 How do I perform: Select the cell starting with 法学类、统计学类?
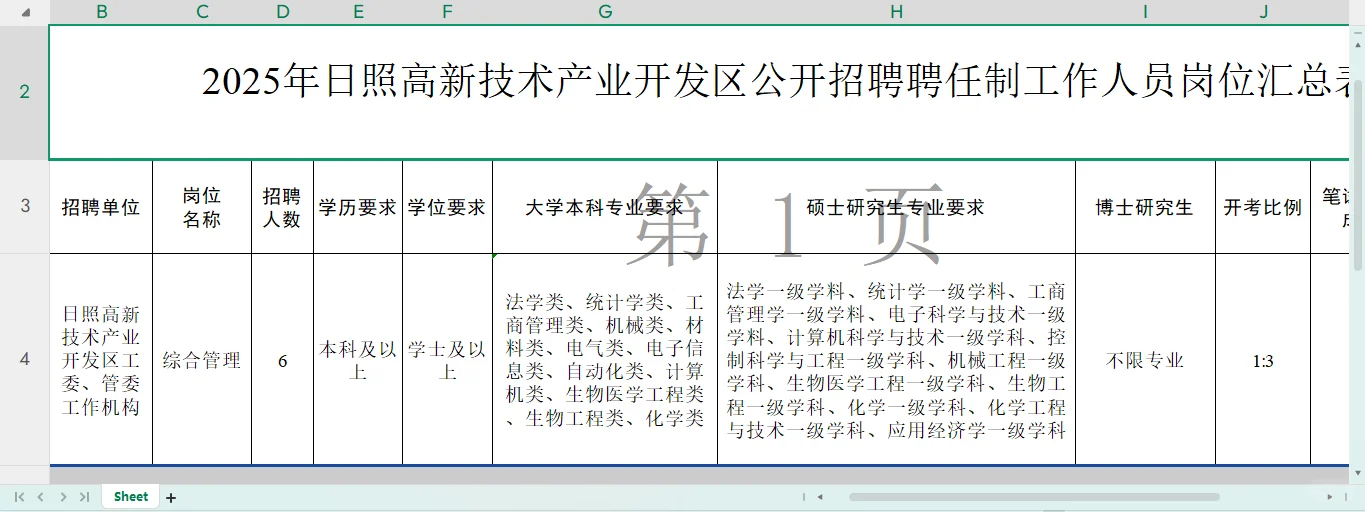[x=605, y=360]
